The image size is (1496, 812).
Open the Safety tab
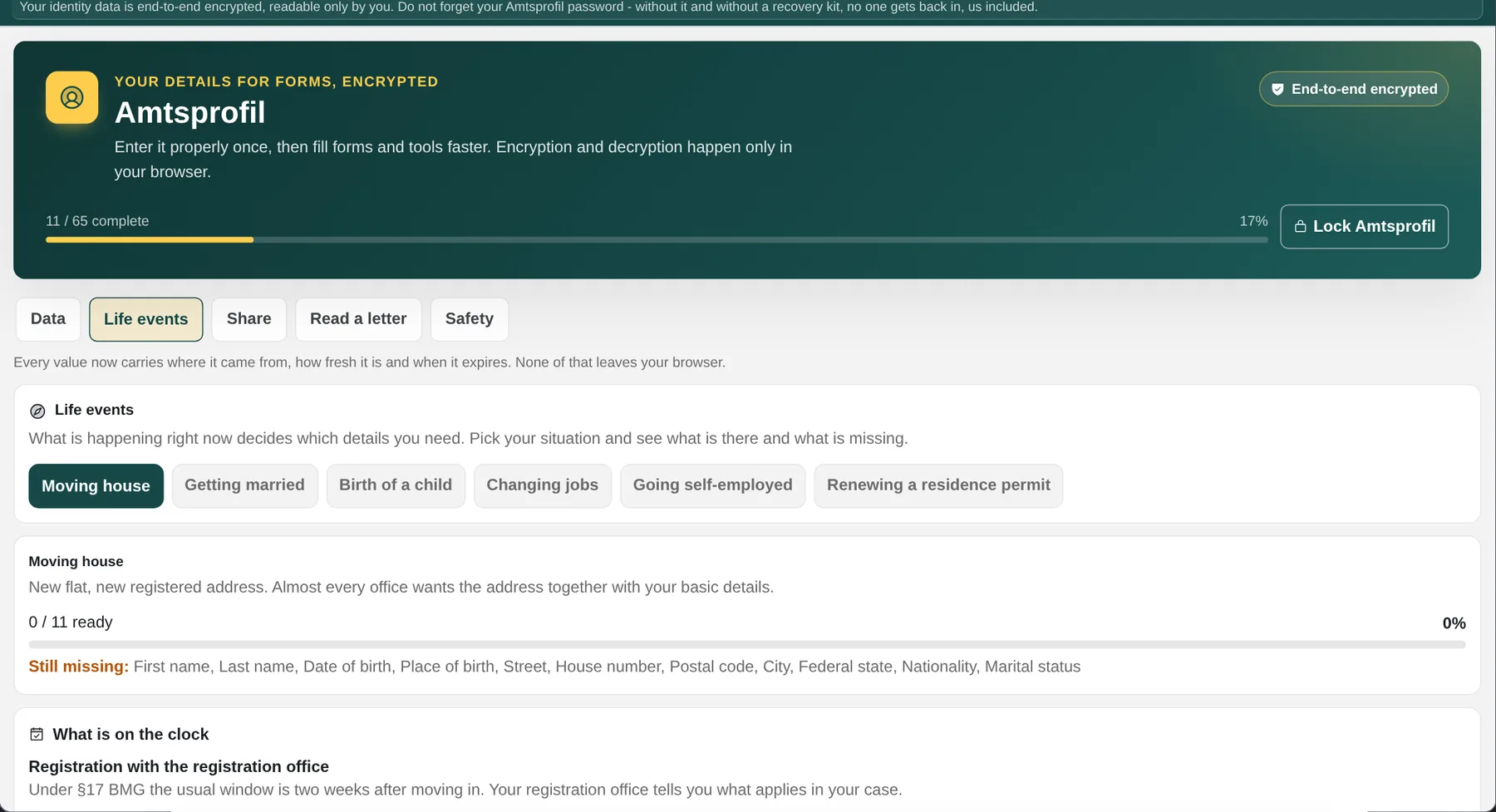point(470,319)
